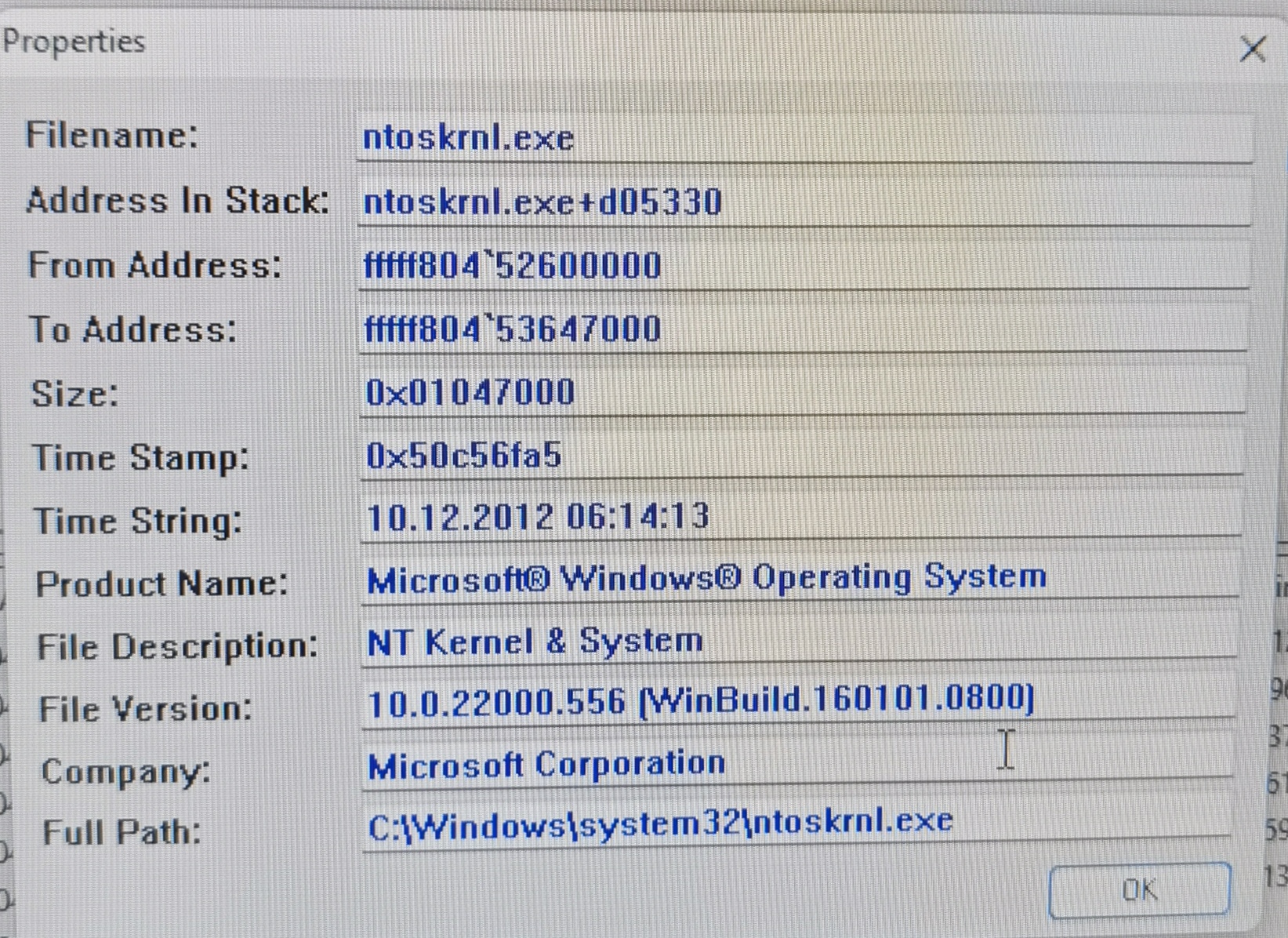
Task: Click the 'Full Path:' label
Action: click(122, 833)
